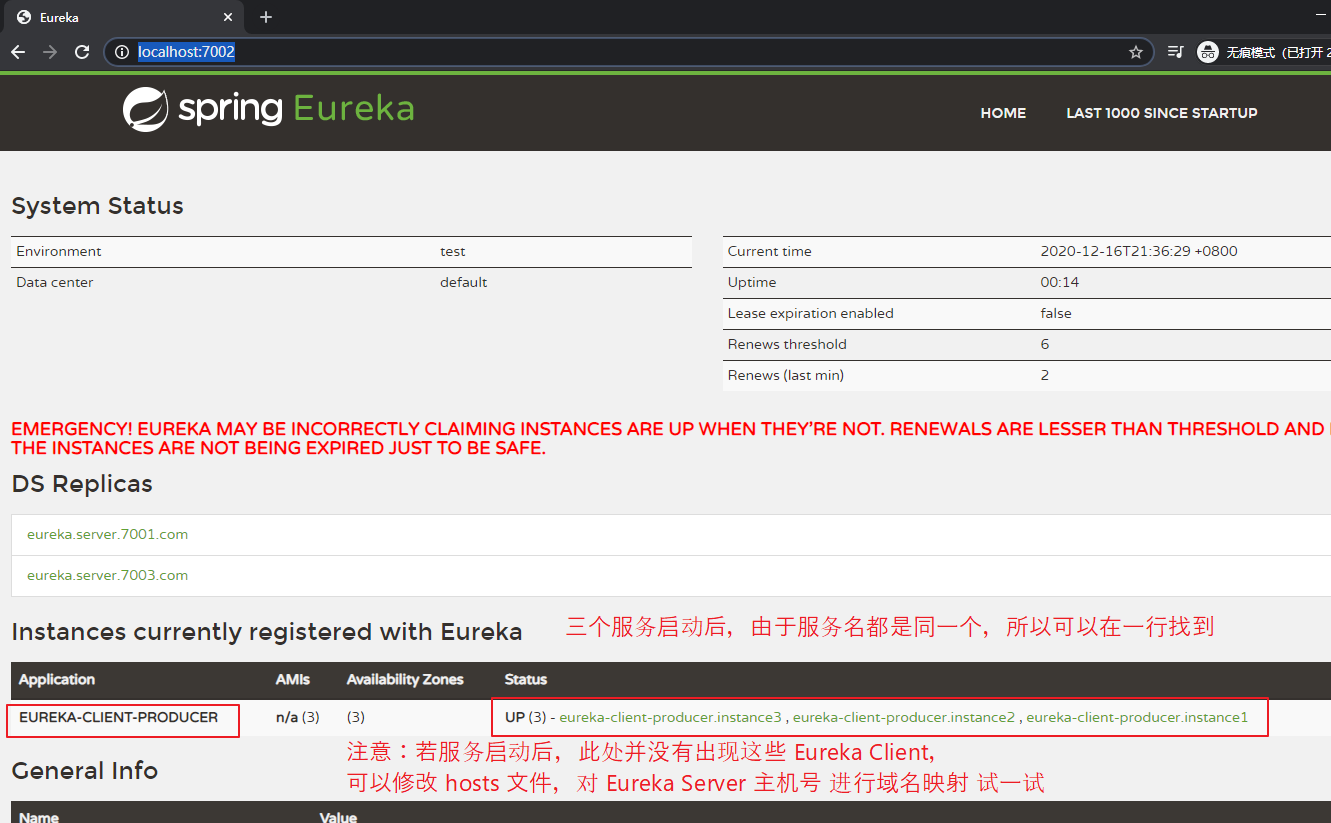The width and height of the screenshot is (1331, 823).
Task: Select the Eureka browser tab
Action: [124, 17]
